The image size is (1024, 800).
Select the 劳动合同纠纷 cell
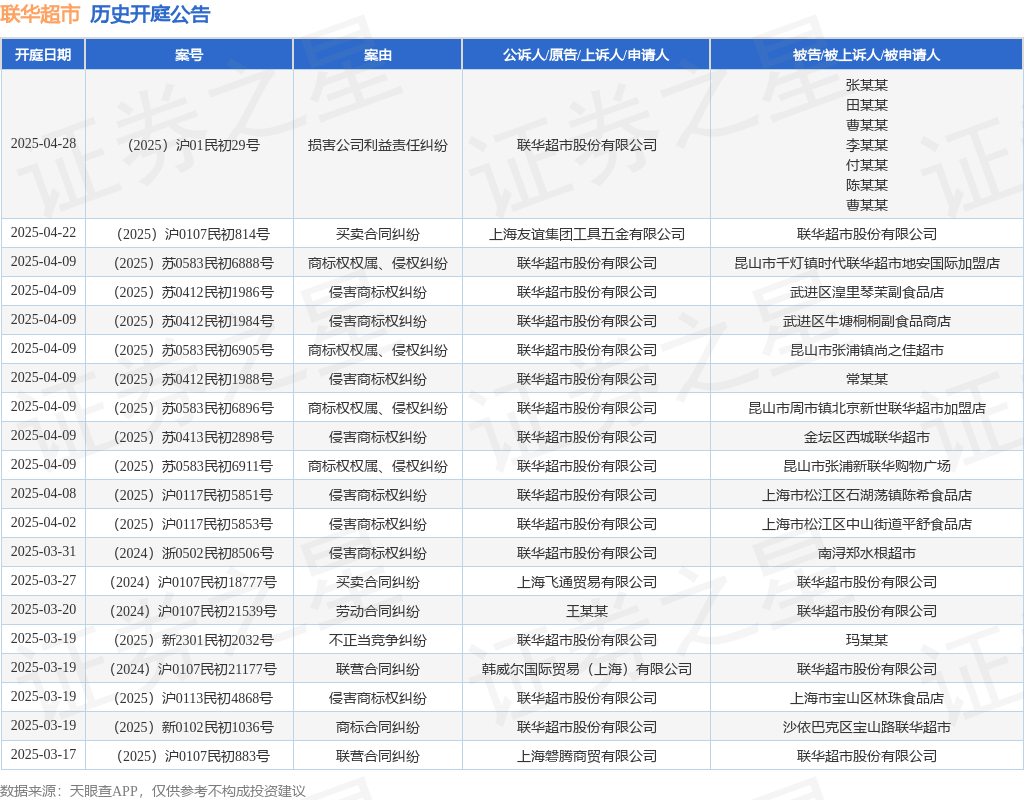pyautogui.click(x=377, y=611)
